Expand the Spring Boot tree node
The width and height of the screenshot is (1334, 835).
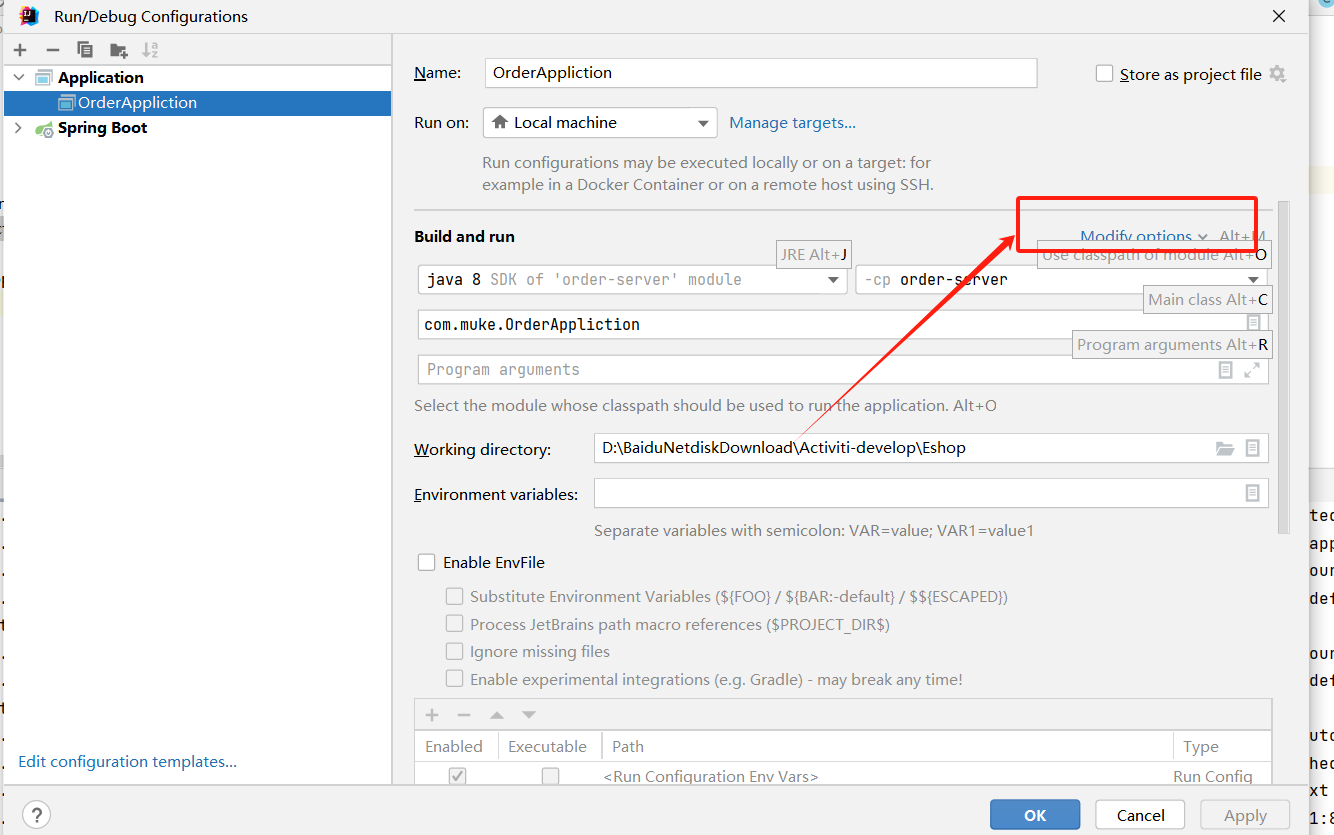pyautogui.click(x=18, y=128)
